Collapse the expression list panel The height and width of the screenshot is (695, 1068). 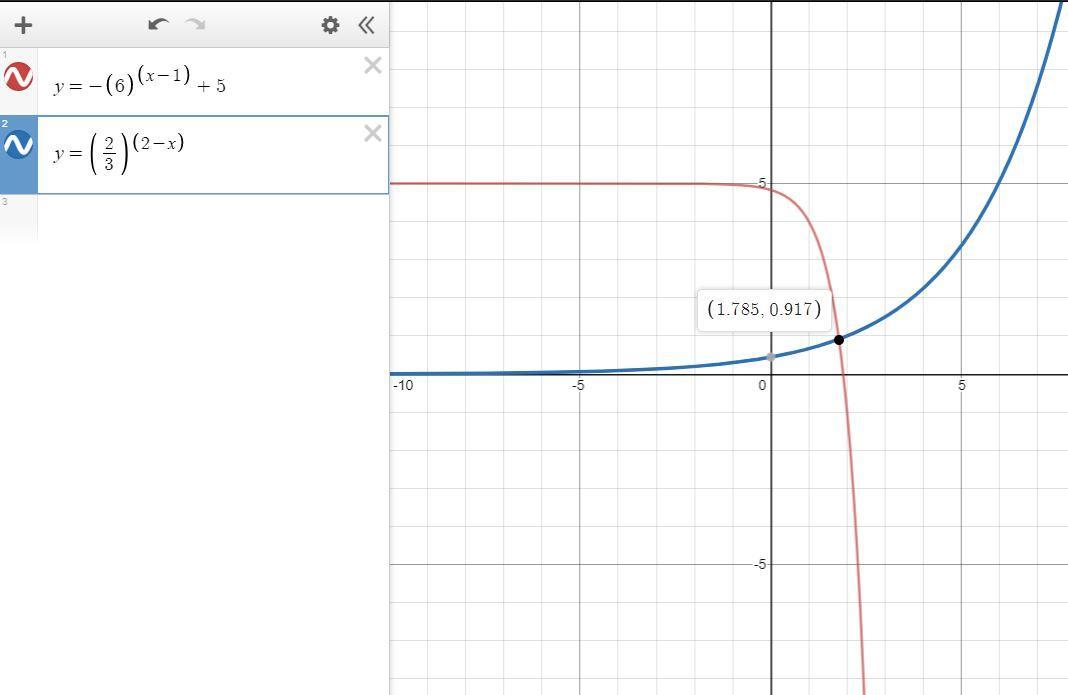click(x=366, y=25)
